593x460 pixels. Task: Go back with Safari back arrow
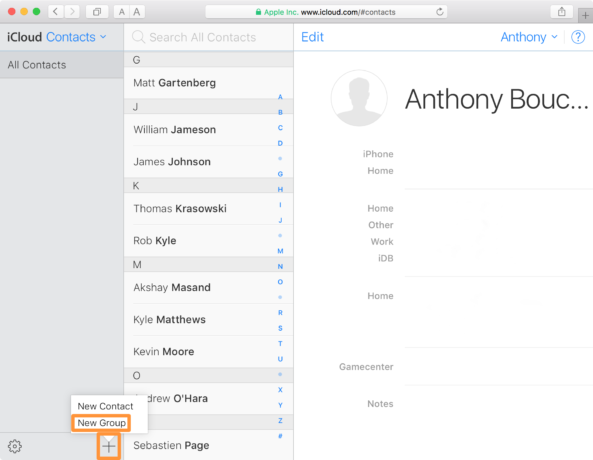click(x=56, y=12)
